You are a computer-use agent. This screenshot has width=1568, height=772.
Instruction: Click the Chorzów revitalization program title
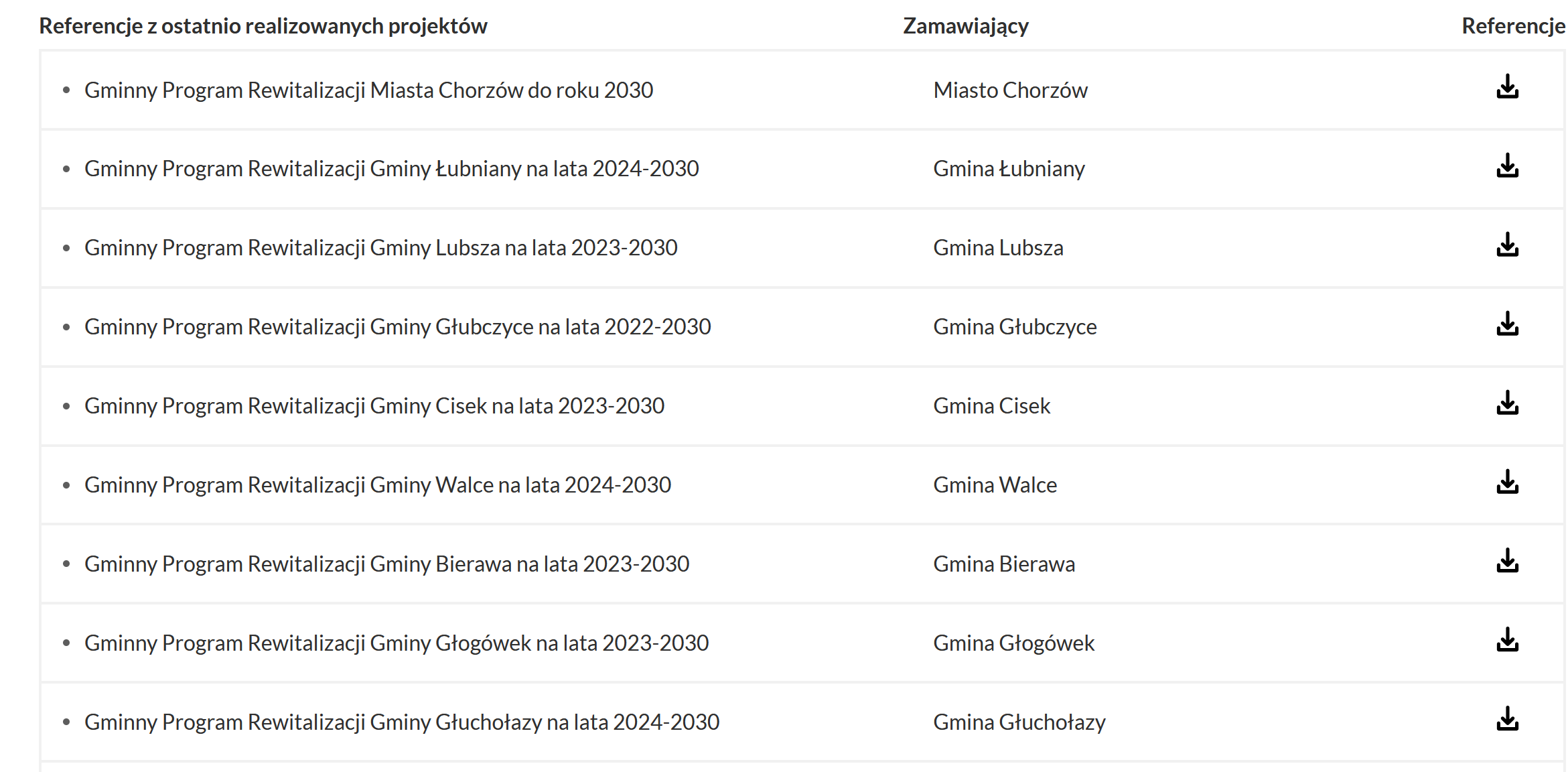pos(368,90)
